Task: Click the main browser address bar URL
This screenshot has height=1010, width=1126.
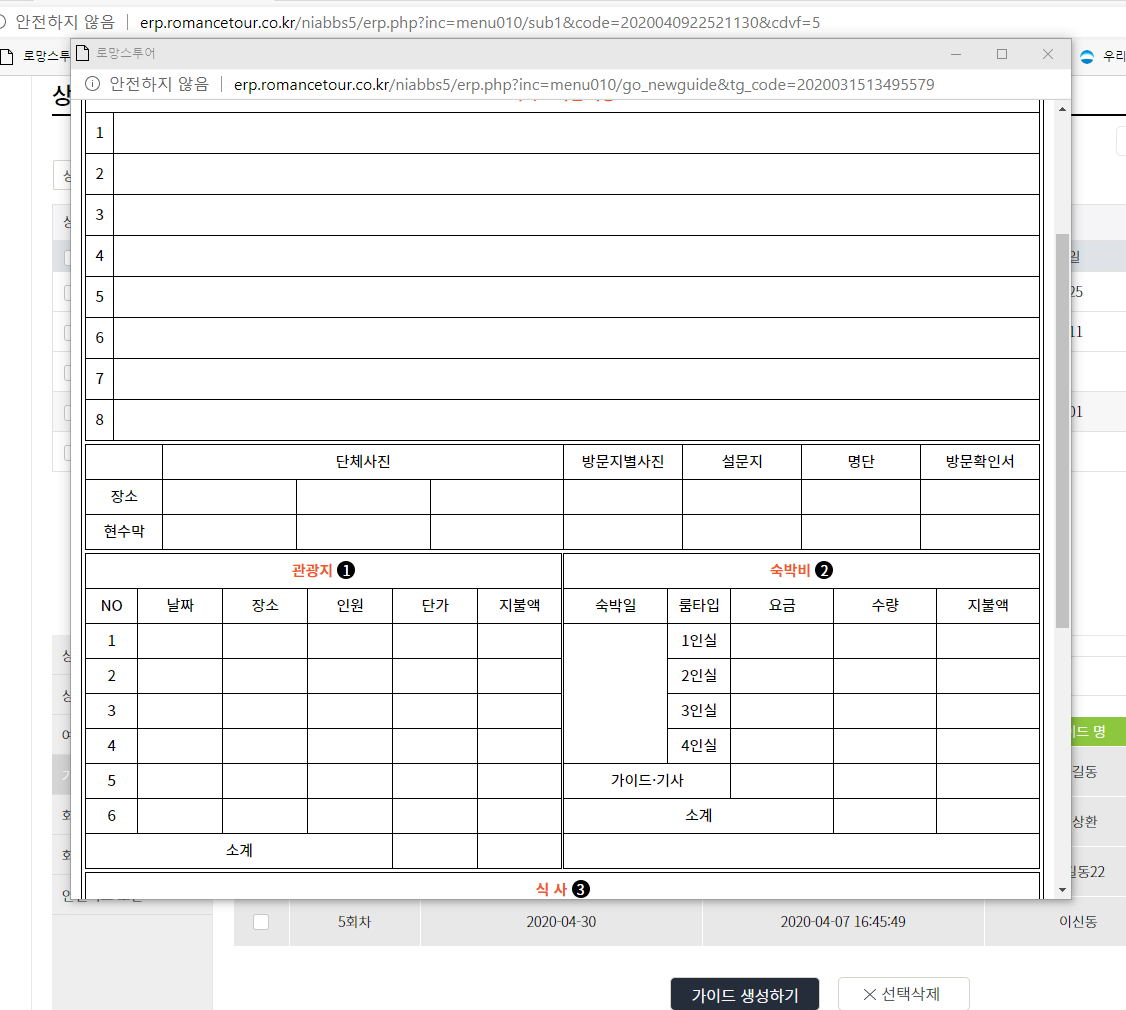Action: point(480,22)
